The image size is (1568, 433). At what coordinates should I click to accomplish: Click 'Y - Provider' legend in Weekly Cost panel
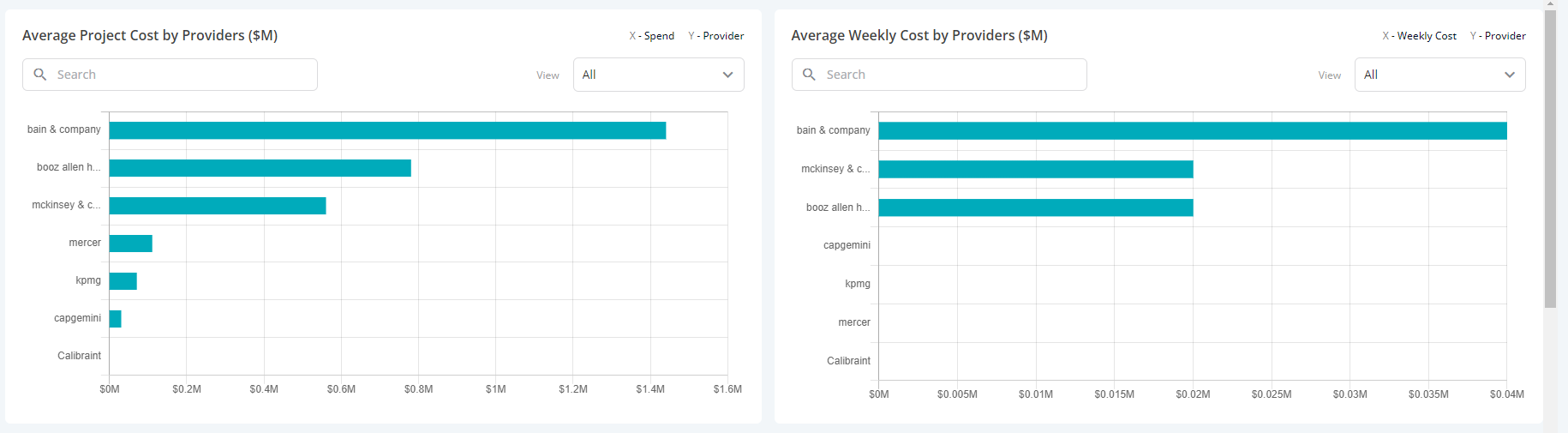pyautogui.click(x=1498, y=36)
